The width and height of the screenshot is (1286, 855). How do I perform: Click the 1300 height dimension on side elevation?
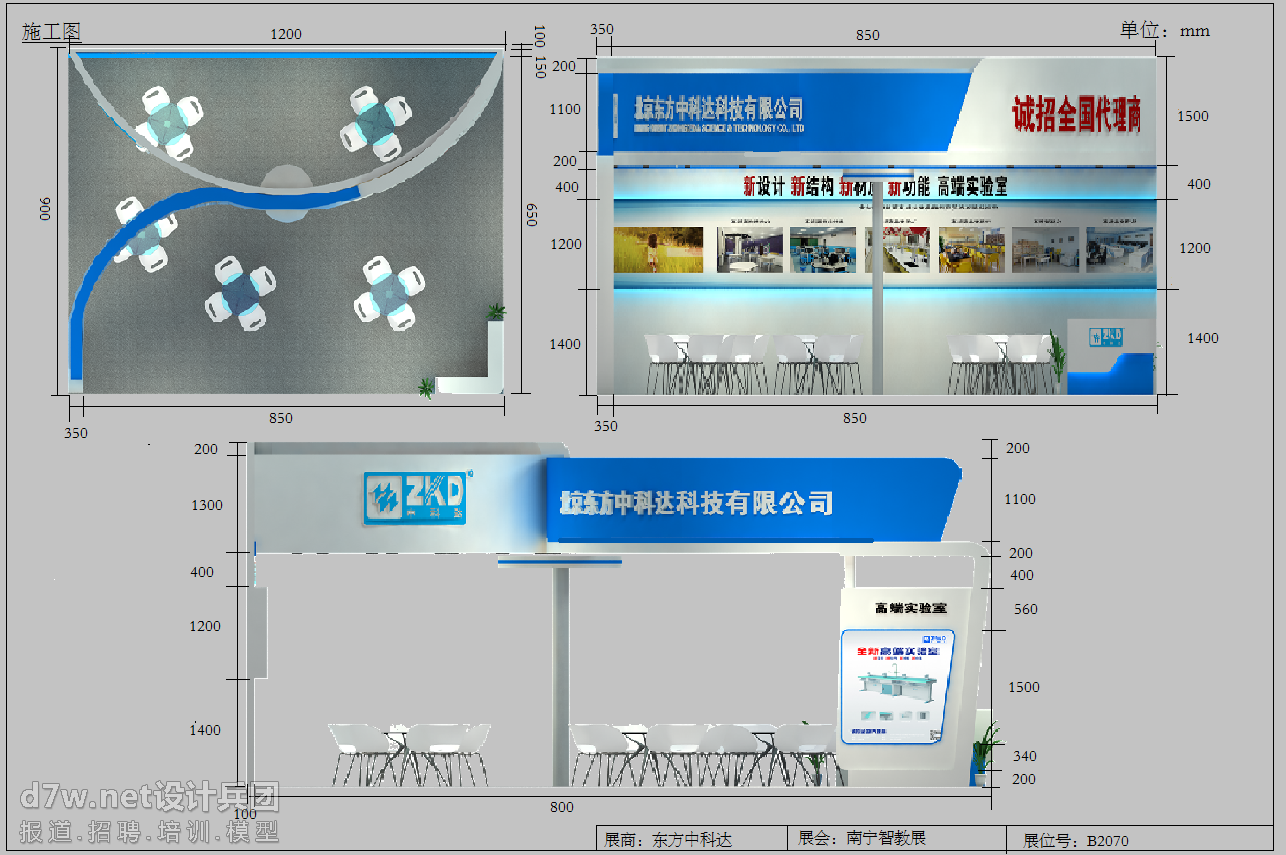pyautogui.click(x=207, y=506)
